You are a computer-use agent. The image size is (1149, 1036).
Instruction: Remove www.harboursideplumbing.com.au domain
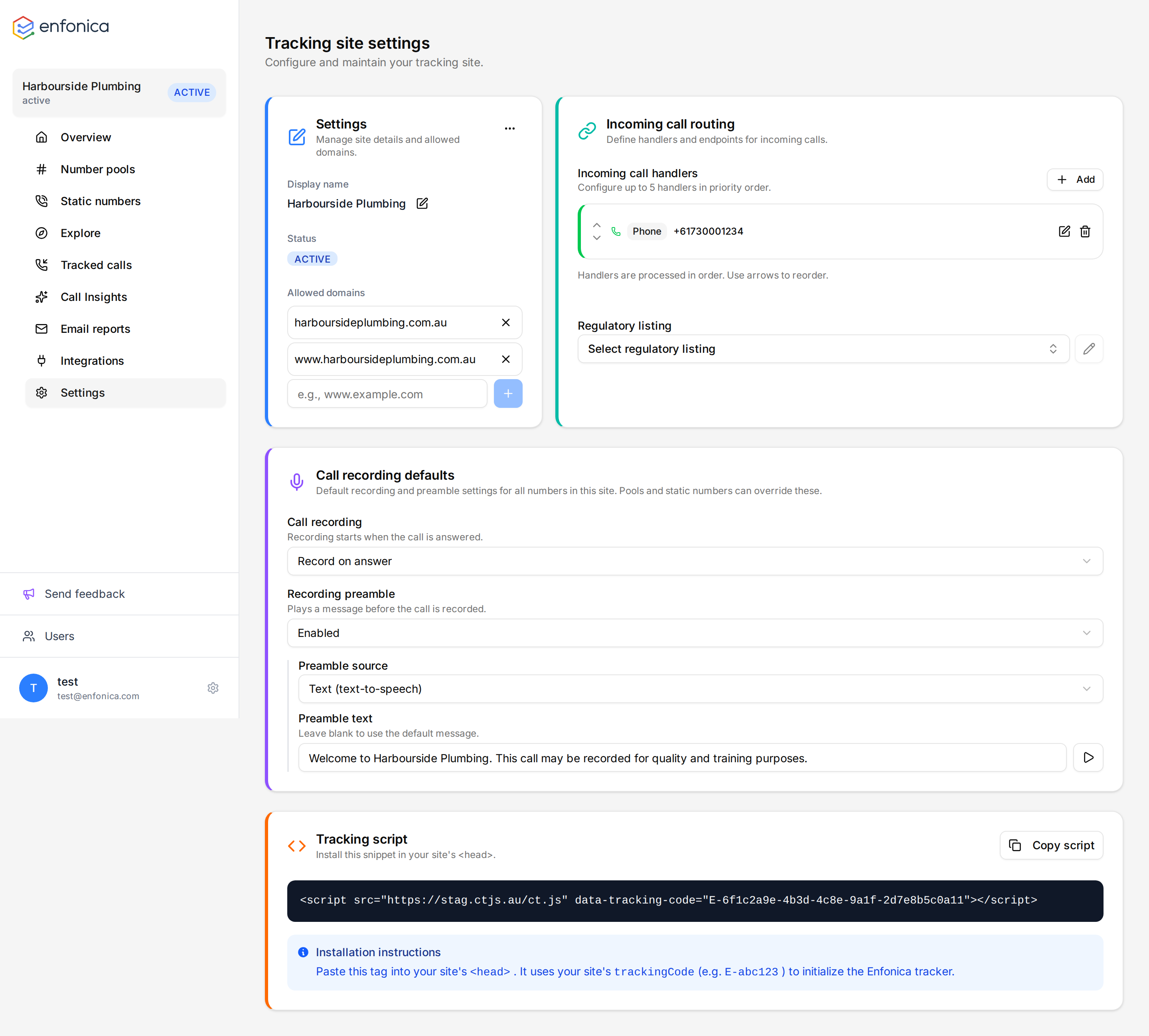tap(506, 359)
